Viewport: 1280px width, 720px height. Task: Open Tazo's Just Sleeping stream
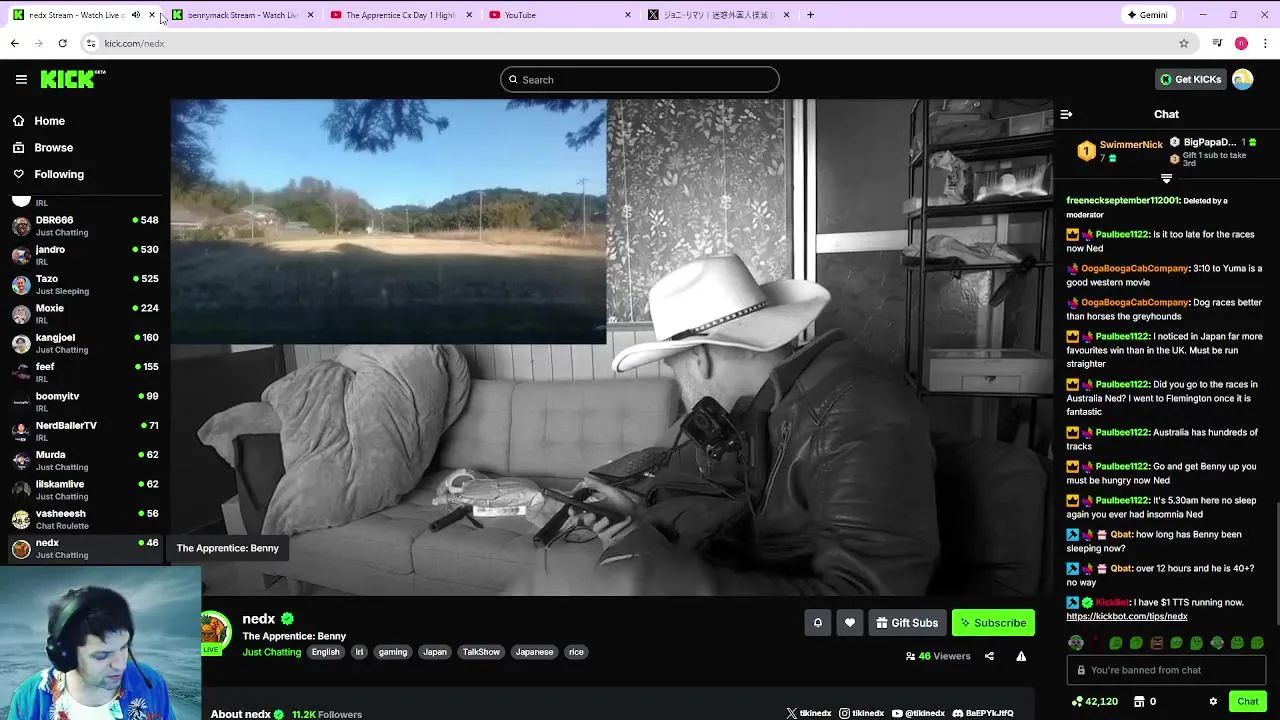click(85, 285)
